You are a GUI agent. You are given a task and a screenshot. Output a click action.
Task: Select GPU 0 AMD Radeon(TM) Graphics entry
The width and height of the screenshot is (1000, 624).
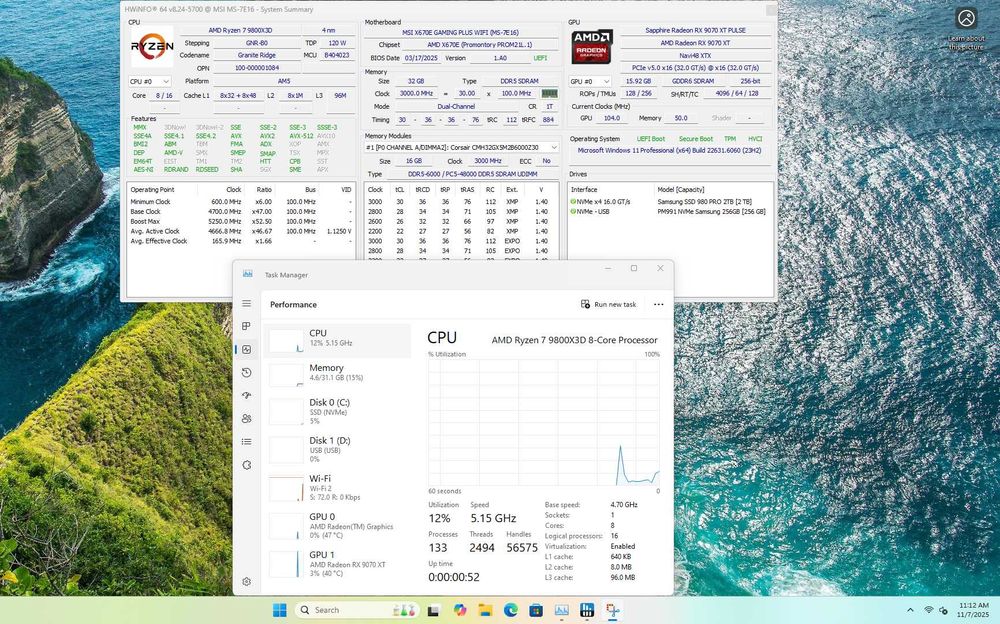pos(337,526)
